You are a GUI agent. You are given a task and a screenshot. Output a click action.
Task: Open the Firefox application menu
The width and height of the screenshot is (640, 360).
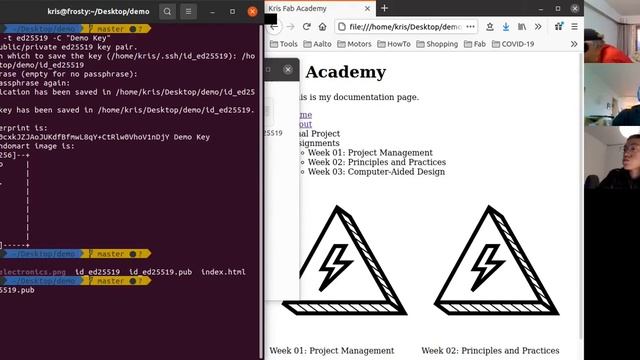pyautogui.click(x=574, y=27)
